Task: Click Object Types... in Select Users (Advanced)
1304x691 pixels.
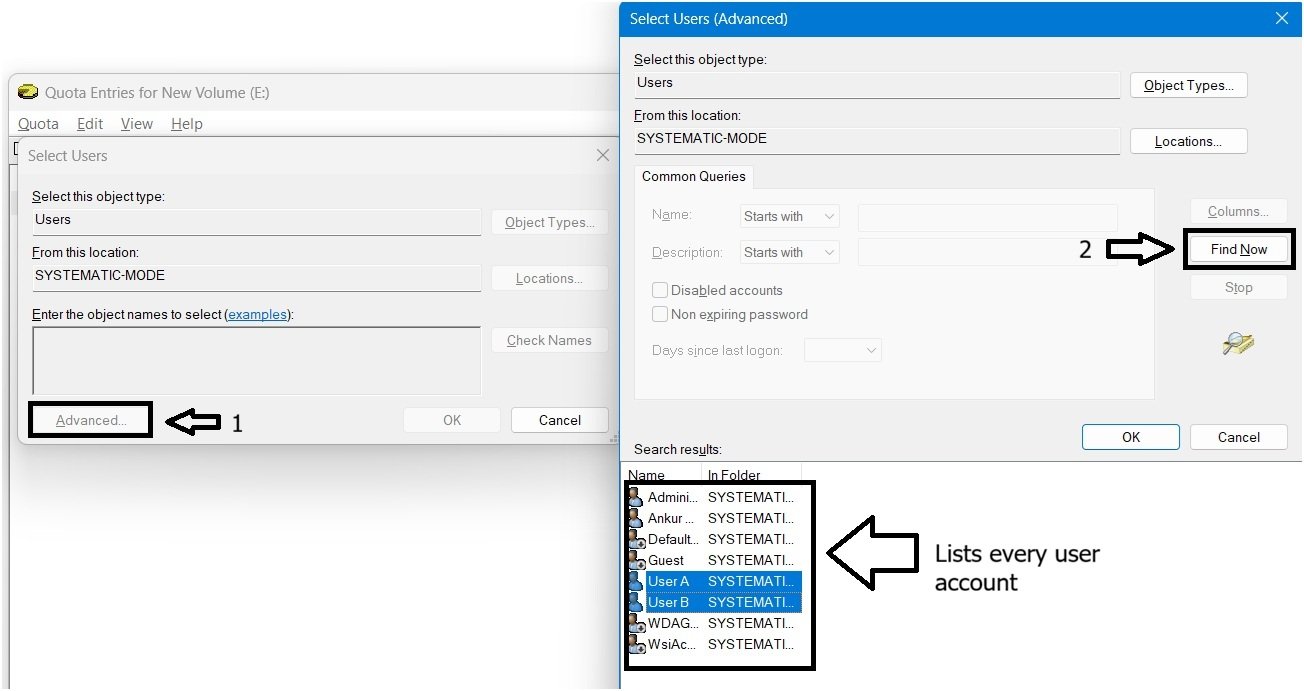Action: point(1189,85)
